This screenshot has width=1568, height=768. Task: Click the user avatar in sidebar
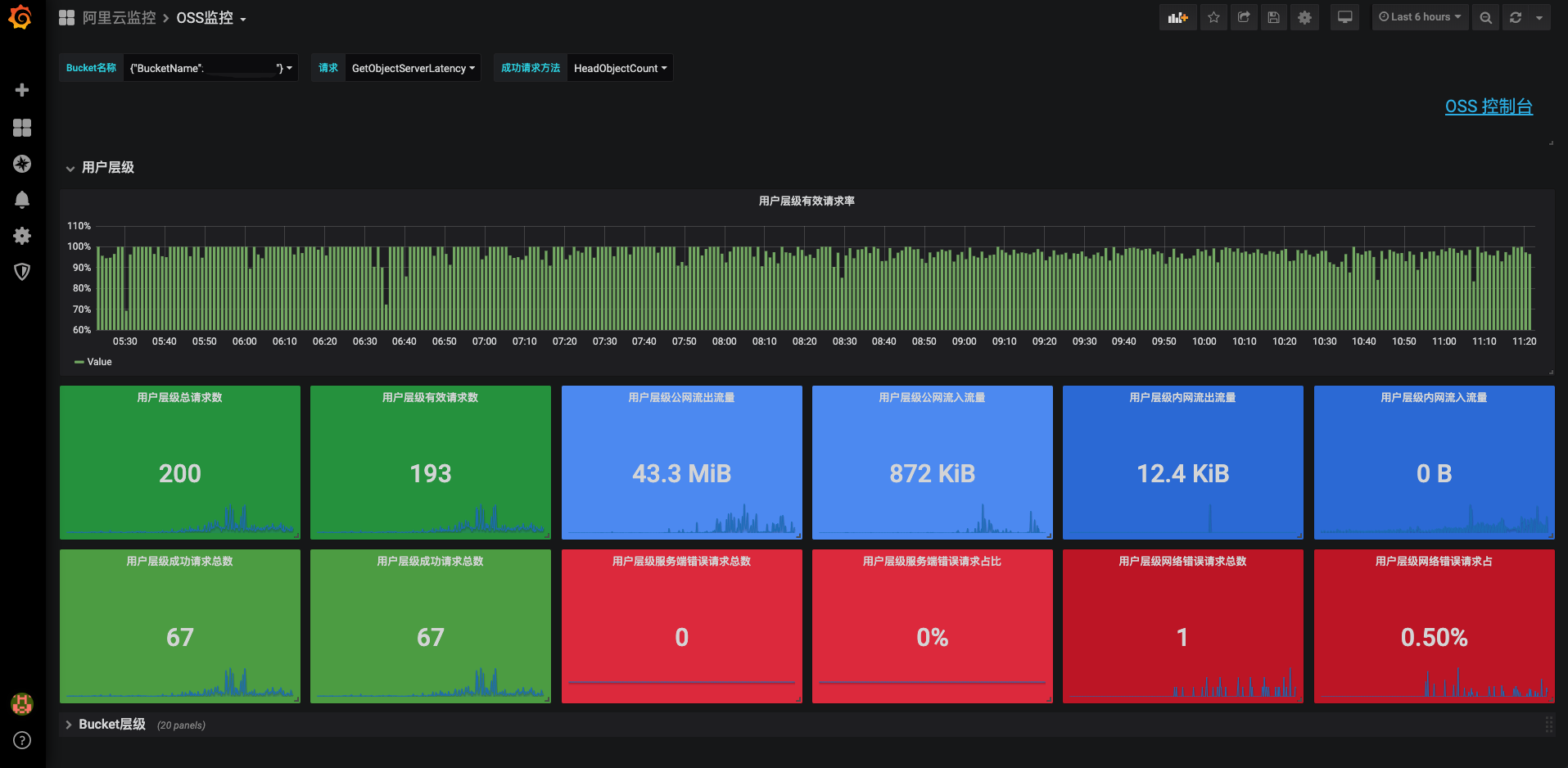(22, 703)
